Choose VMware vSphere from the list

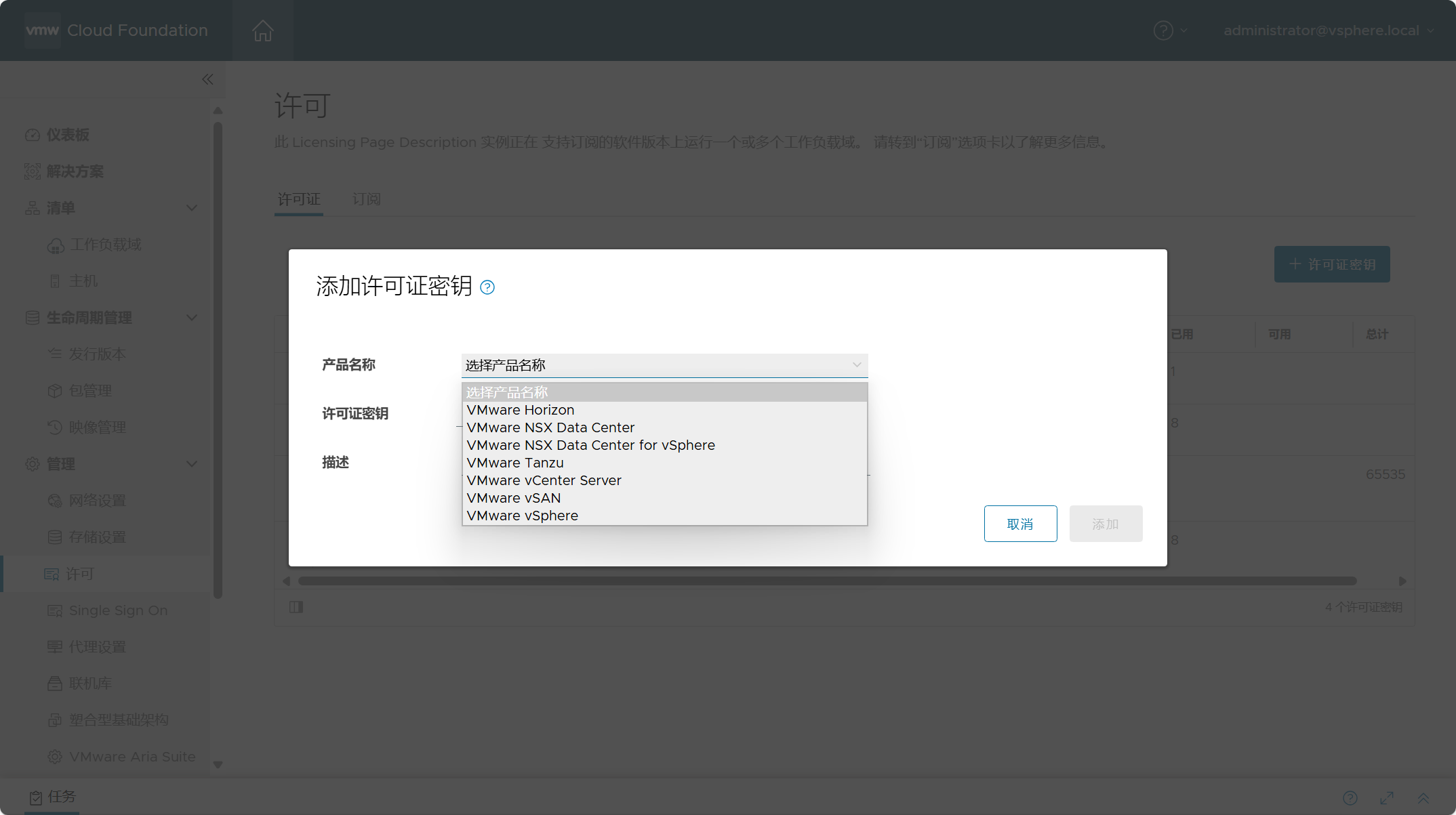tap(664, 516)
